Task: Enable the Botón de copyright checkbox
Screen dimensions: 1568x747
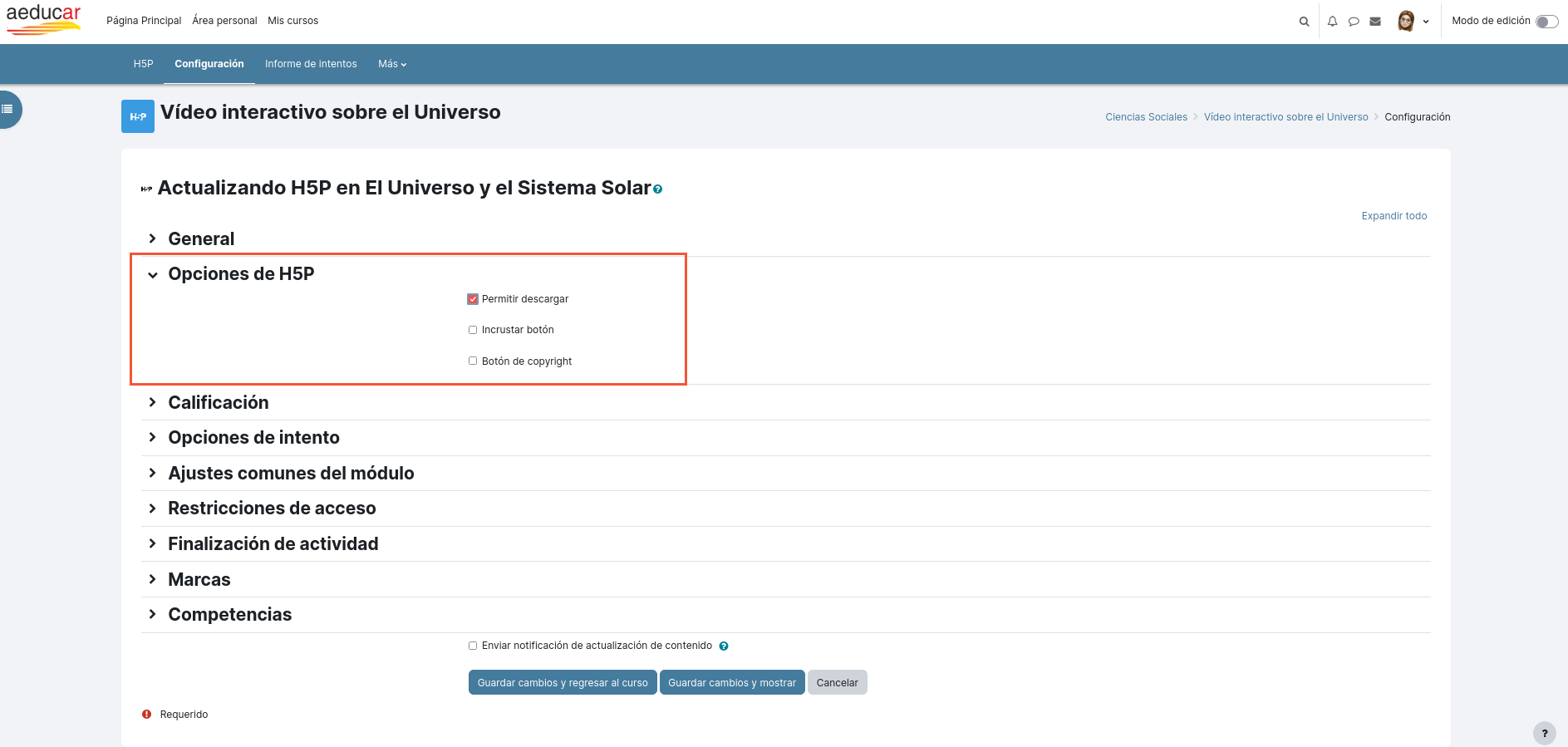Action: click(473, 361)
